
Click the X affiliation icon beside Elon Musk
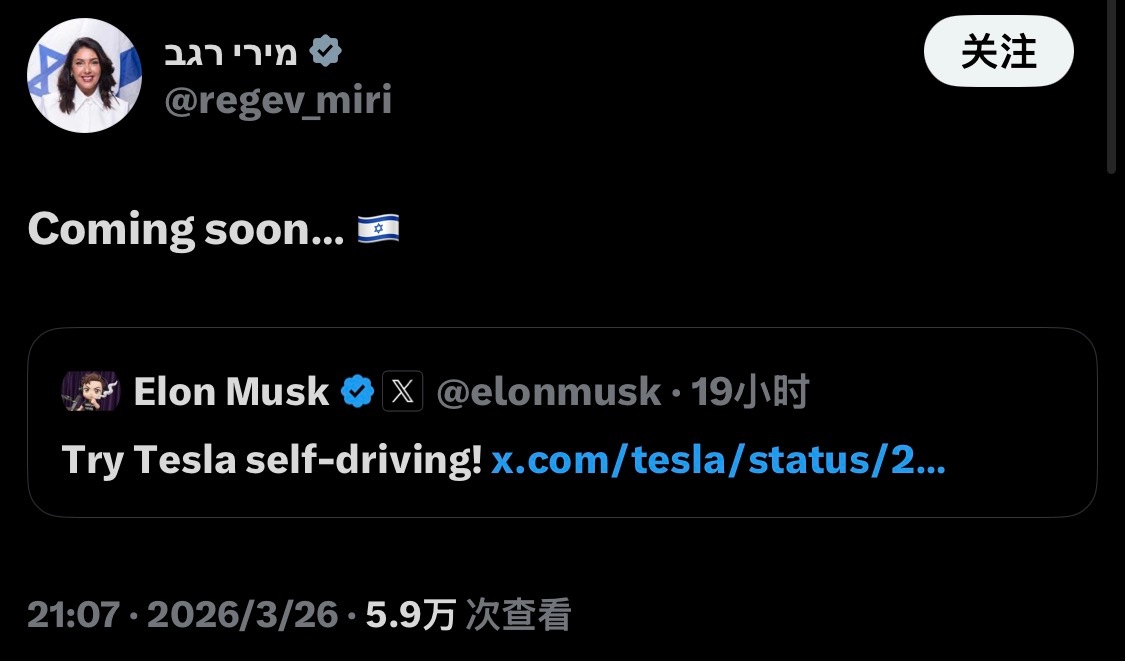[x=402, y=391]
